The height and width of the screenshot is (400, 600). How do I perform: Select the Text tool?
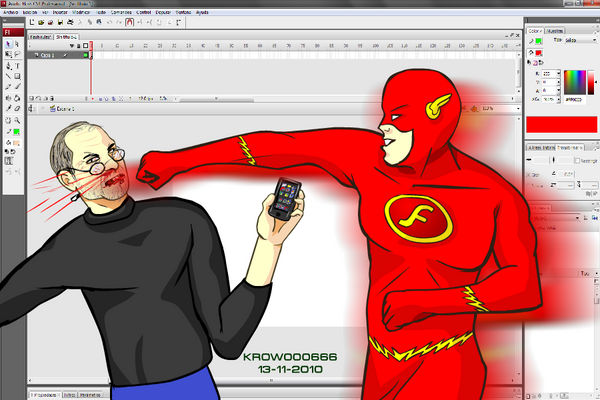tap(17, 66)
